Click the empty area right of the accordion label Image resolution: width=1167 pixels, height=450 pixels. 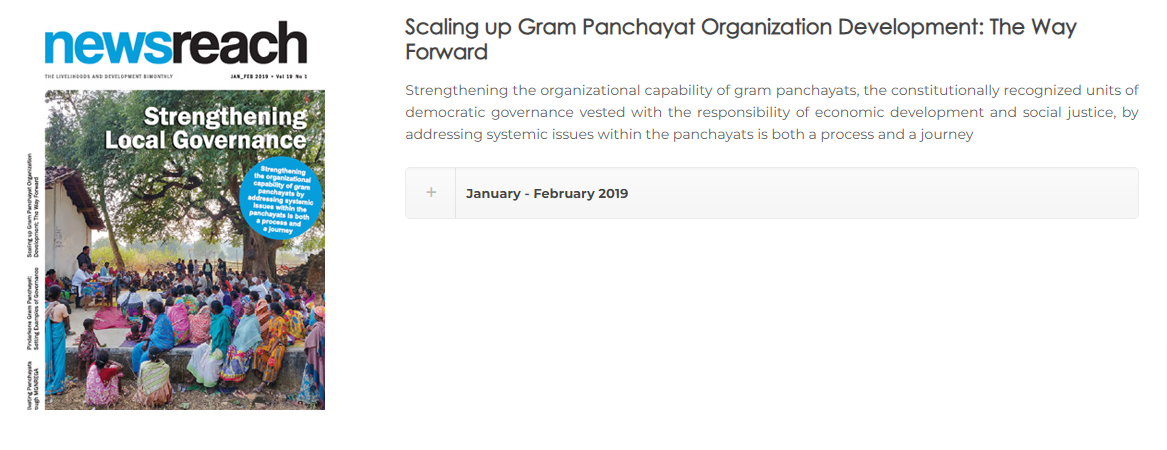click(882, 193)
